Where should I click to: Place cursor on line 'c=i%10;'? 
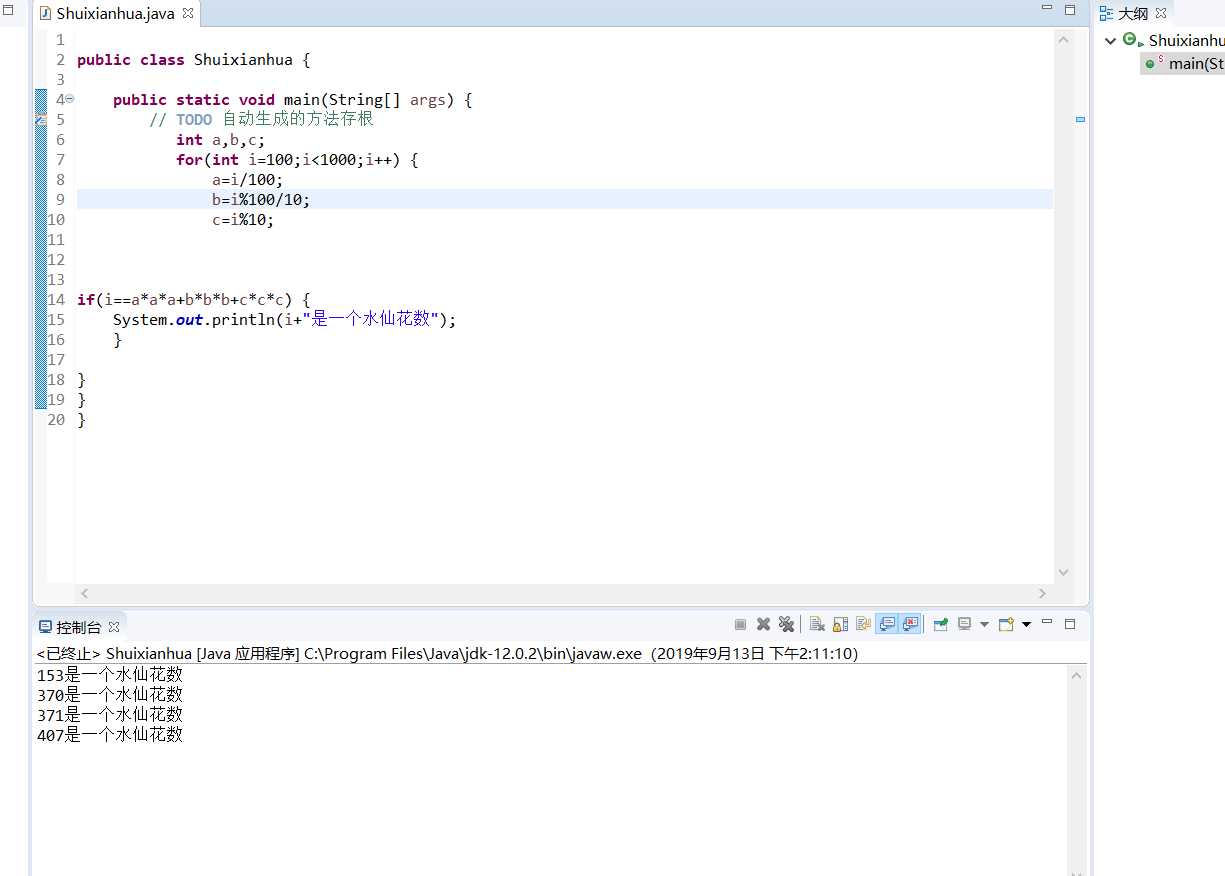coord(242,219)
